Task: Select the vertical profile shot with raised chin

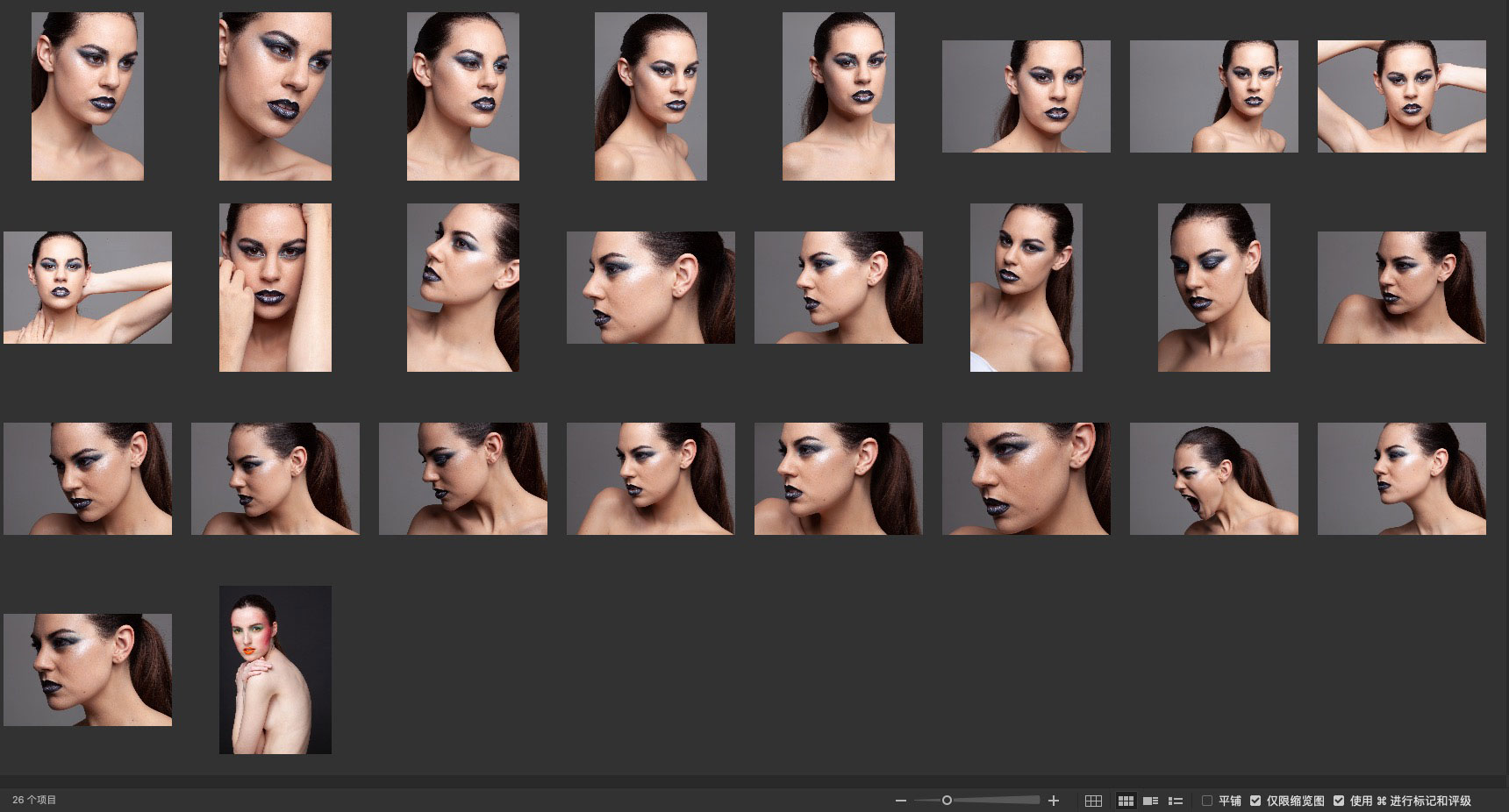Action: [463, 288]
